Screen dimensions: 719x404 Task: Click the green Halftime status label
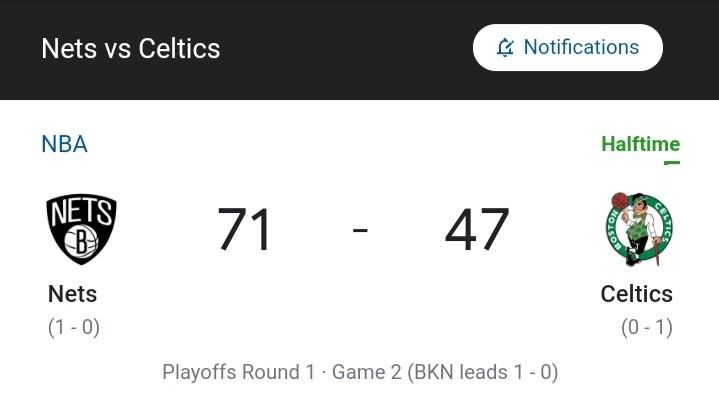[641, 144]
